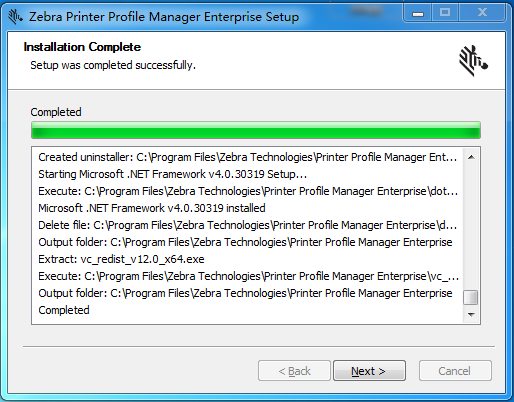Click the maximize window button
The width and height of the screenshot is (514, 402).
[x=445, y=13]
